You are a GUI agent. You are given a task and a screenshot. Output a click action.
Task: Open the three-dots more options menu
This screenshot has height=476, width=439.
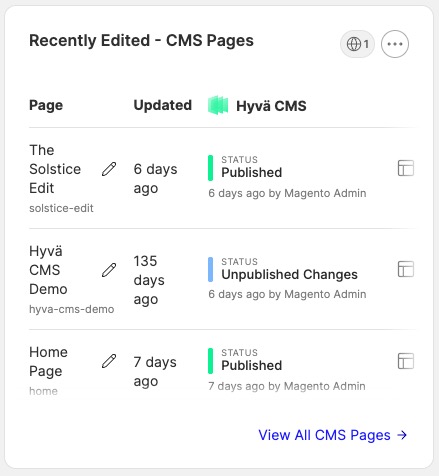(x=395, y=44)
